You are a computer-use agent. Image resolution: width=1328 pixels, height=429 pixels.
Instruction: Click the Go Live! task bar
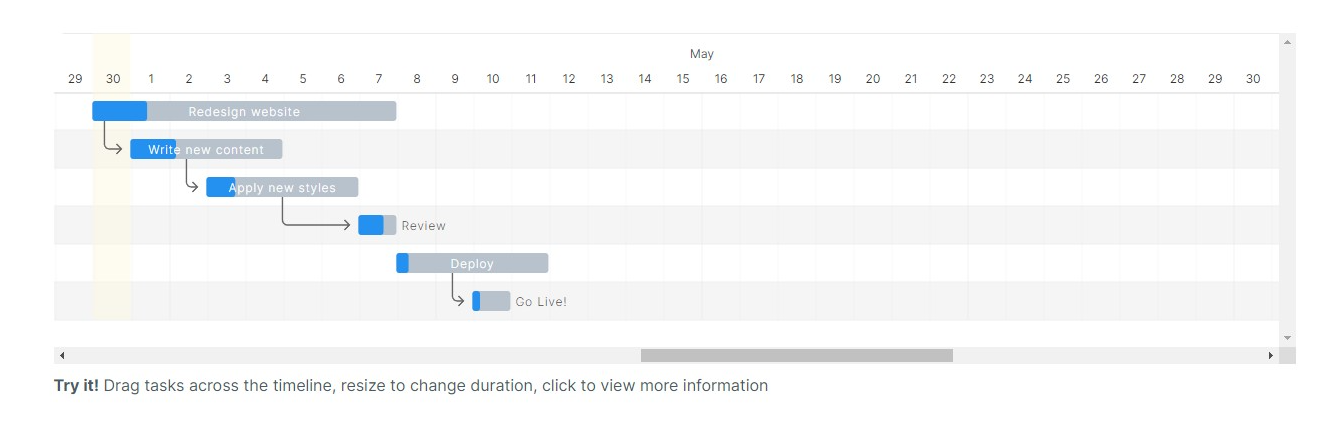[x=492, y=302]
